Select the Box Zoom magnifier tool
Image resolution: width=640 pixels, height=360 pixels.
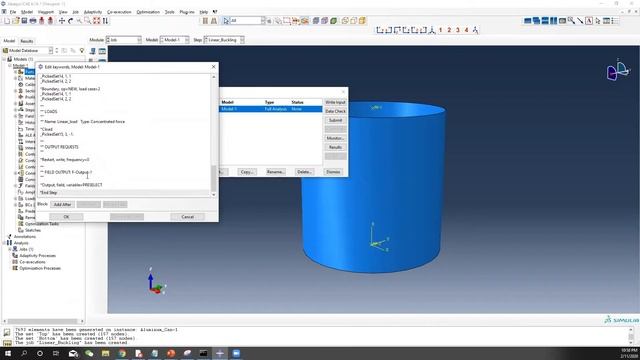(x=87, y=21)
